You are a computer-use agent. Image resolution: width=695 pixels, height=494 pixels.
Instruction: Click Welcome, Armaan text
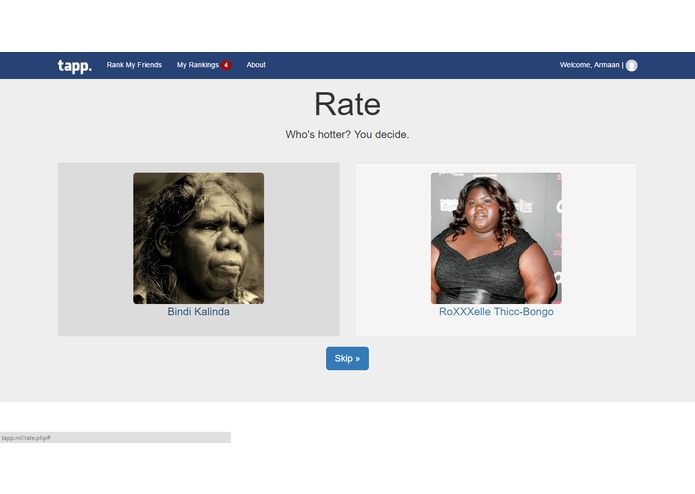coord(589,65)
